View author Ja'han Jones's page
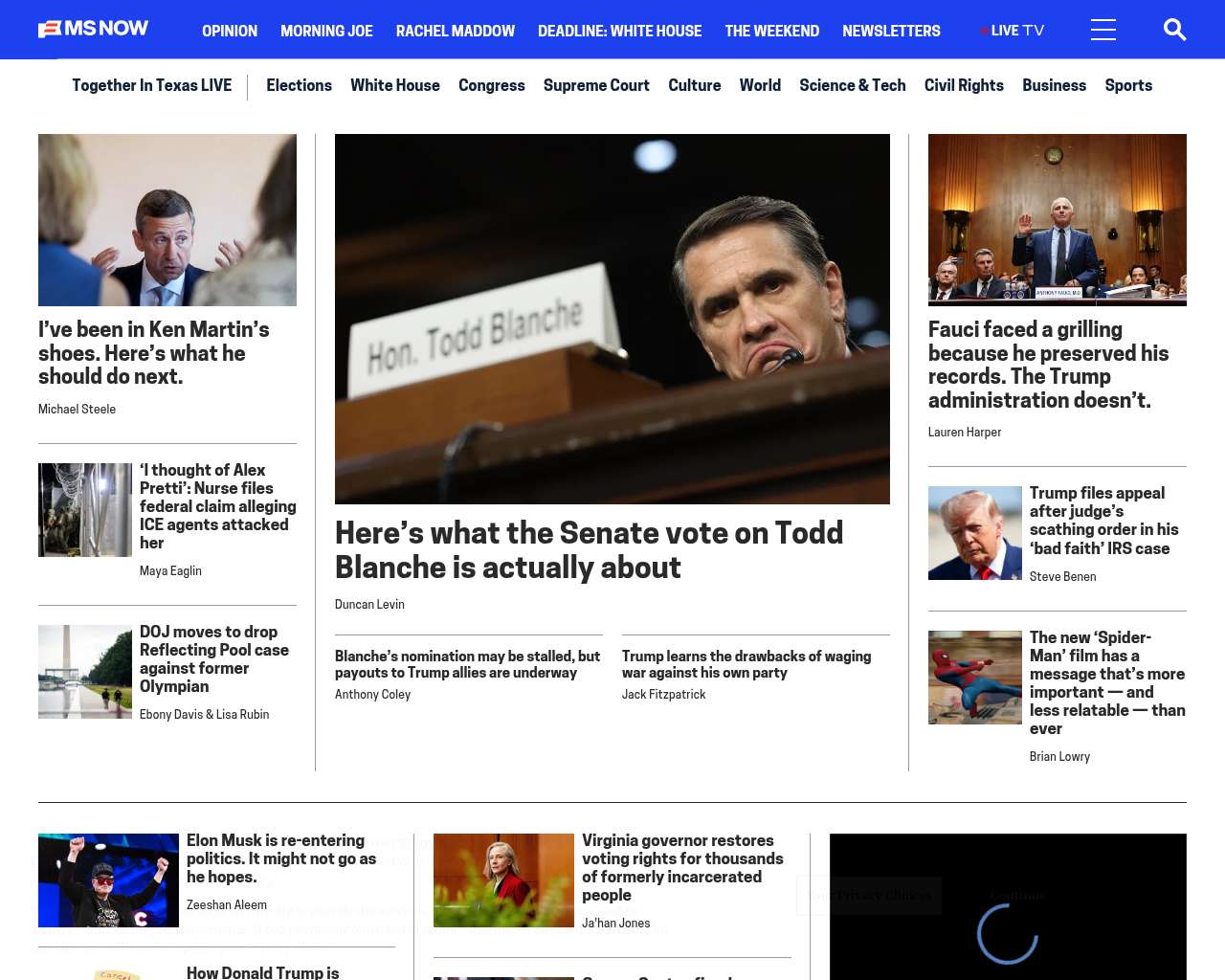The height and width of the screenshot is (980, 1225). tap(615, 923)
